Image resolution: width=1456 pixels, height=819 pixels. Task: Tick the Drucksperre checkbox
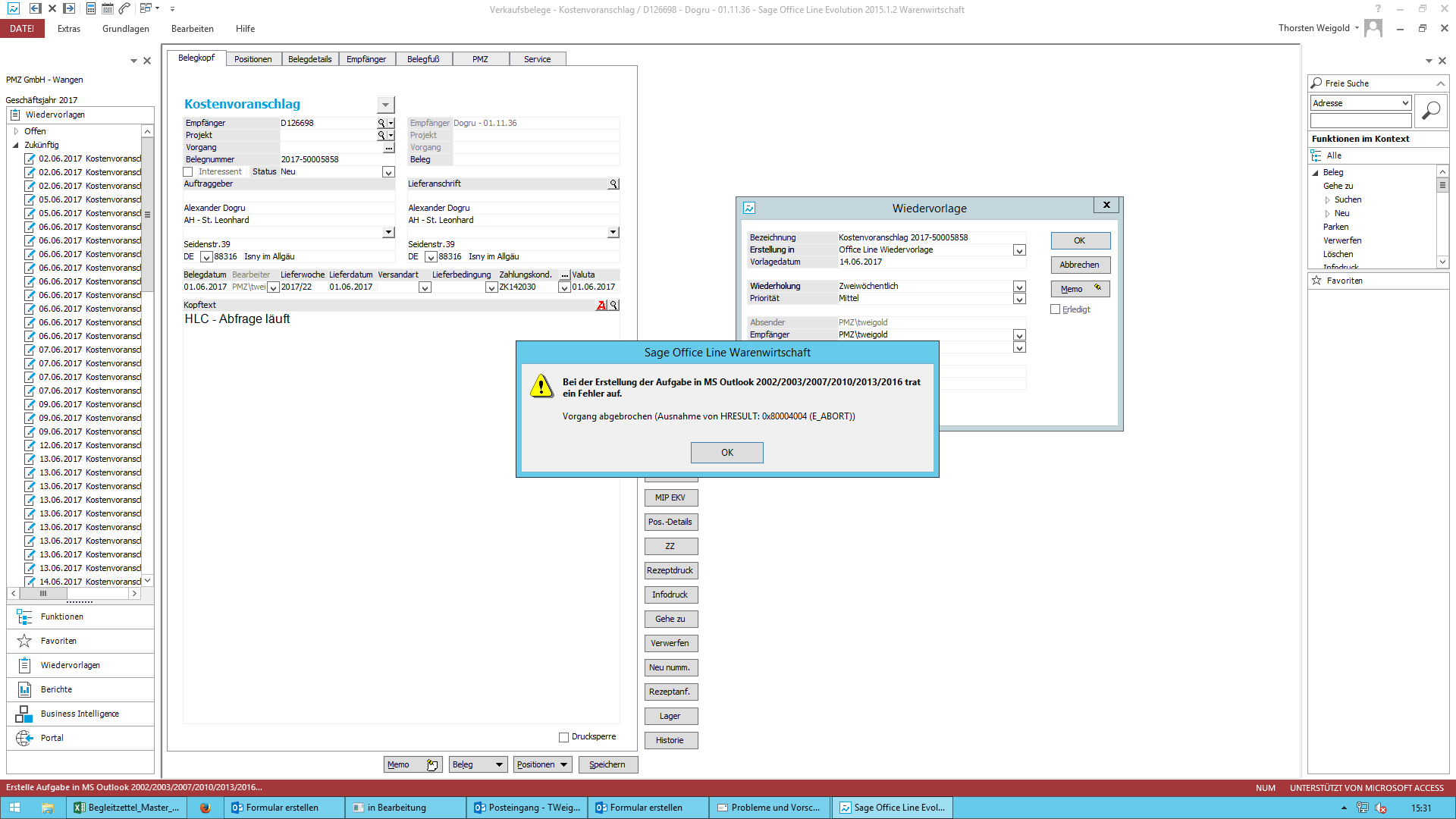[563, 737]
